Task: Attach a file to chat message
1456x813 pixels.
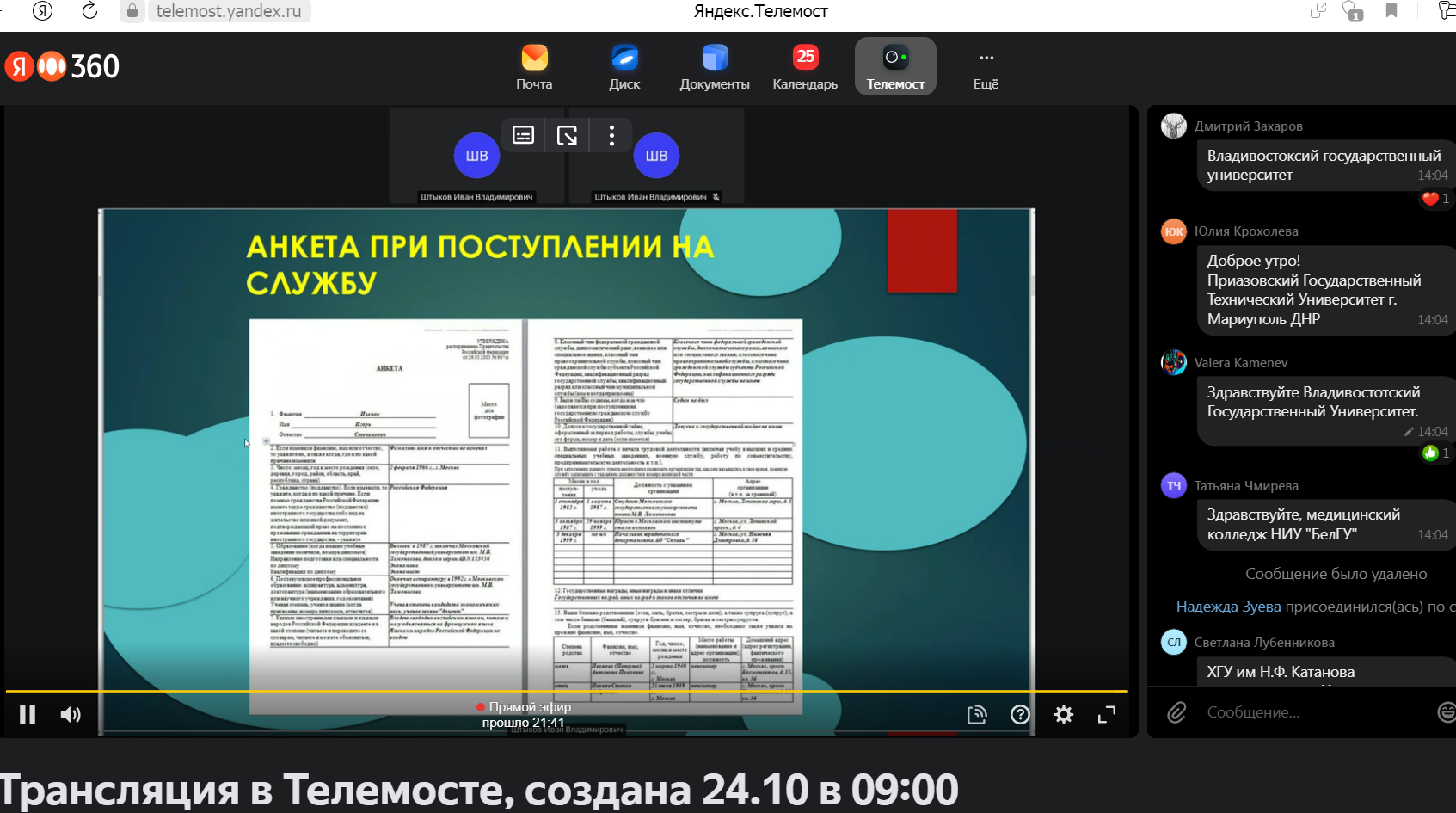Action: click(x=1176, y=712)
